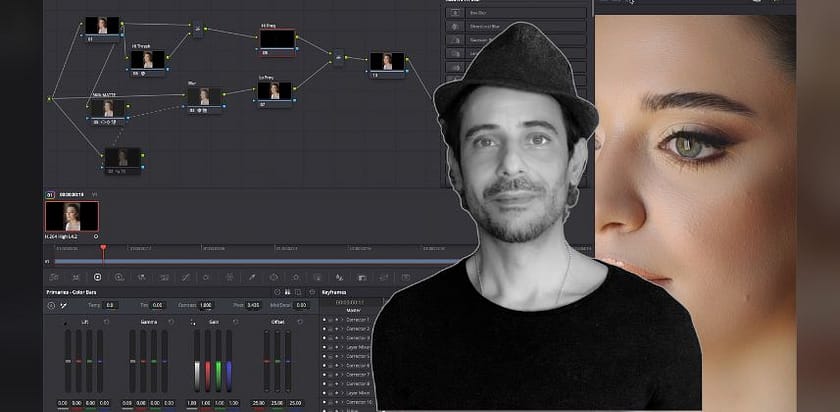Reset the Gamma bars
This screenshot has height=412, width=840.
pos(171,322)
